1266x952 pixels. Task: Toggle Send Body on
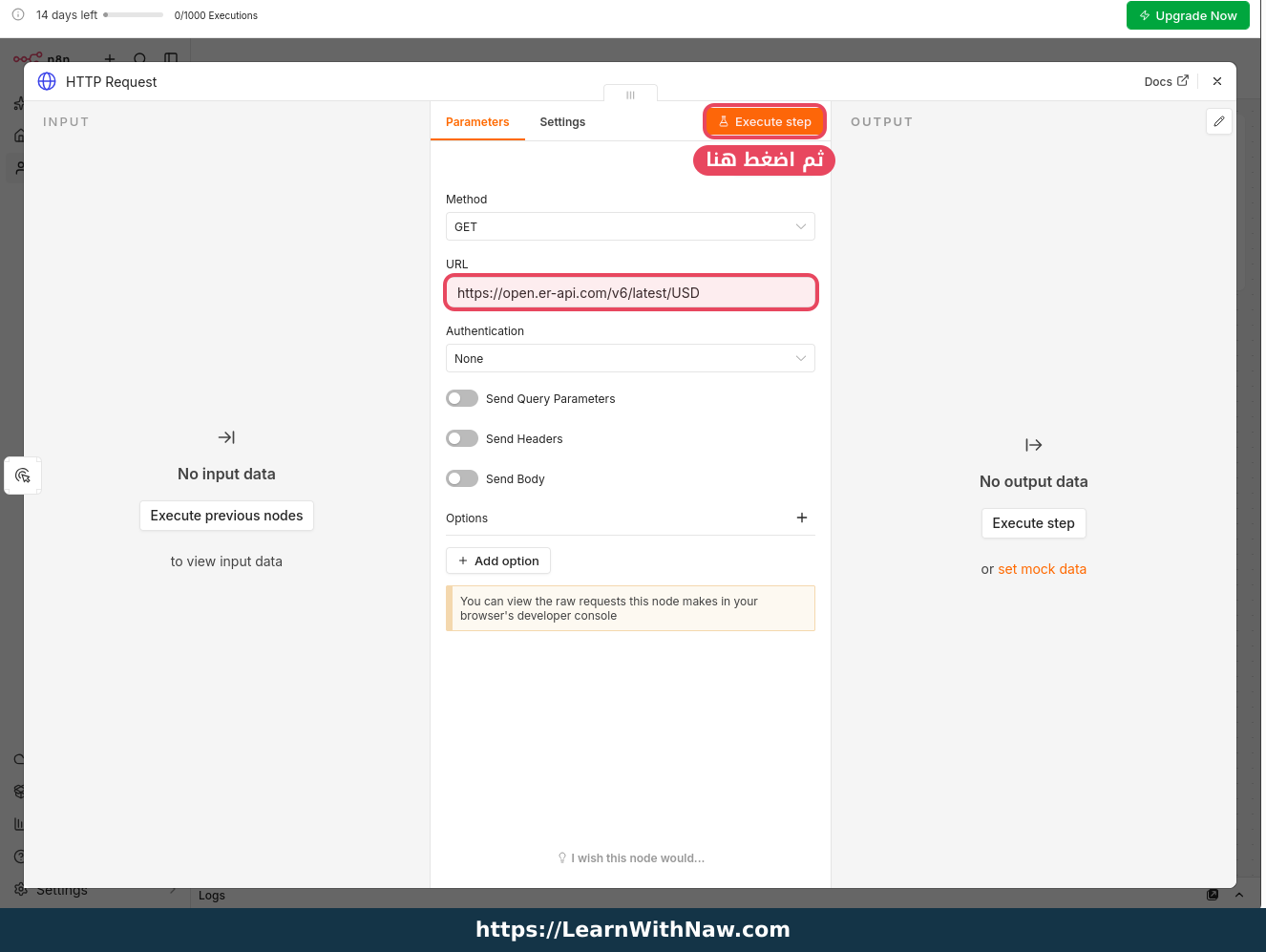point(462,478)
